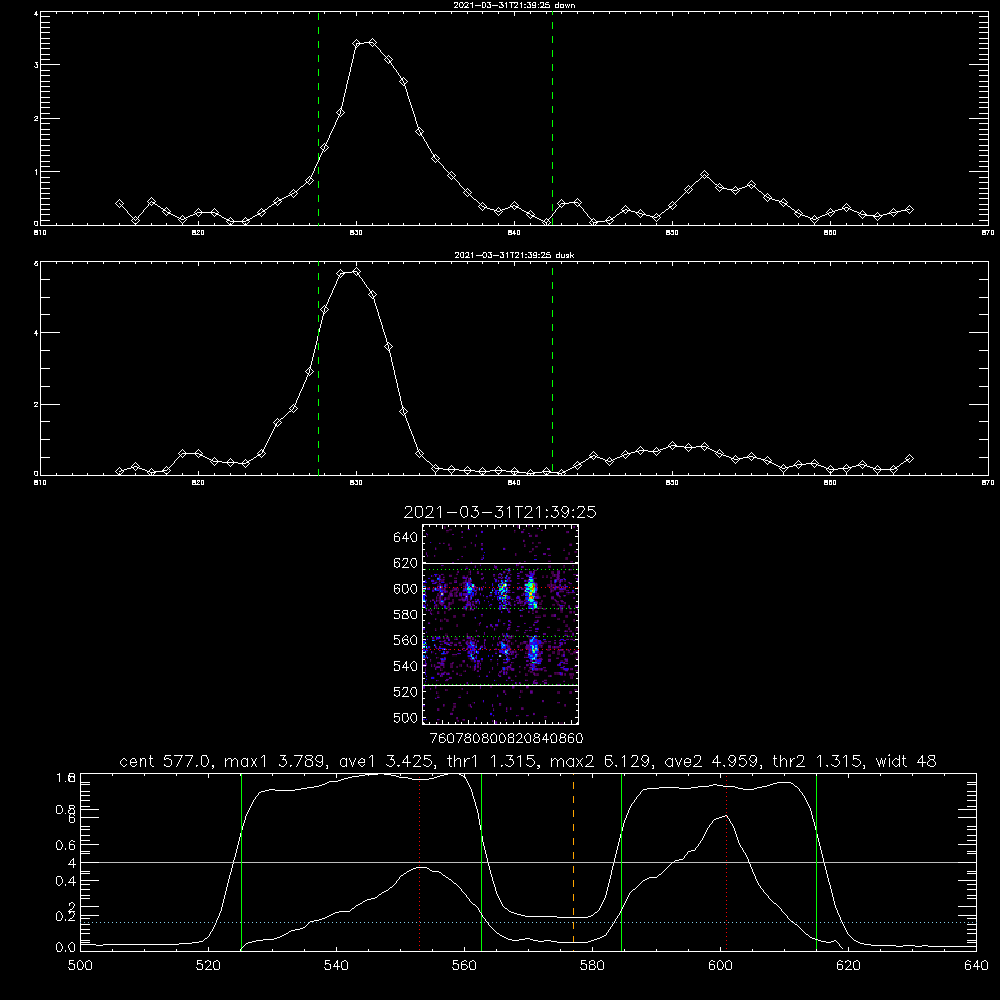Click the bottom plot y-axis label 0.0
Image resolution: width=1000 pixels, height=1000 pixels.
66,948
